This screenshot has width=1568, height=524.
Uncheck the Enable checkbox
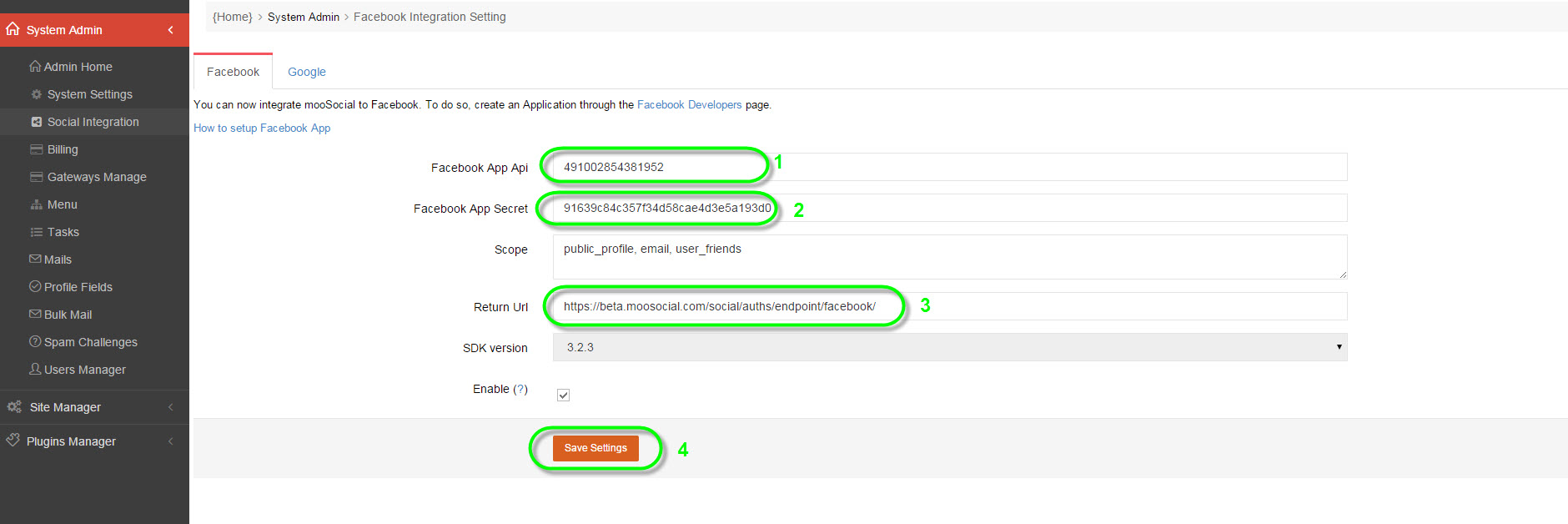click(563, 395)
